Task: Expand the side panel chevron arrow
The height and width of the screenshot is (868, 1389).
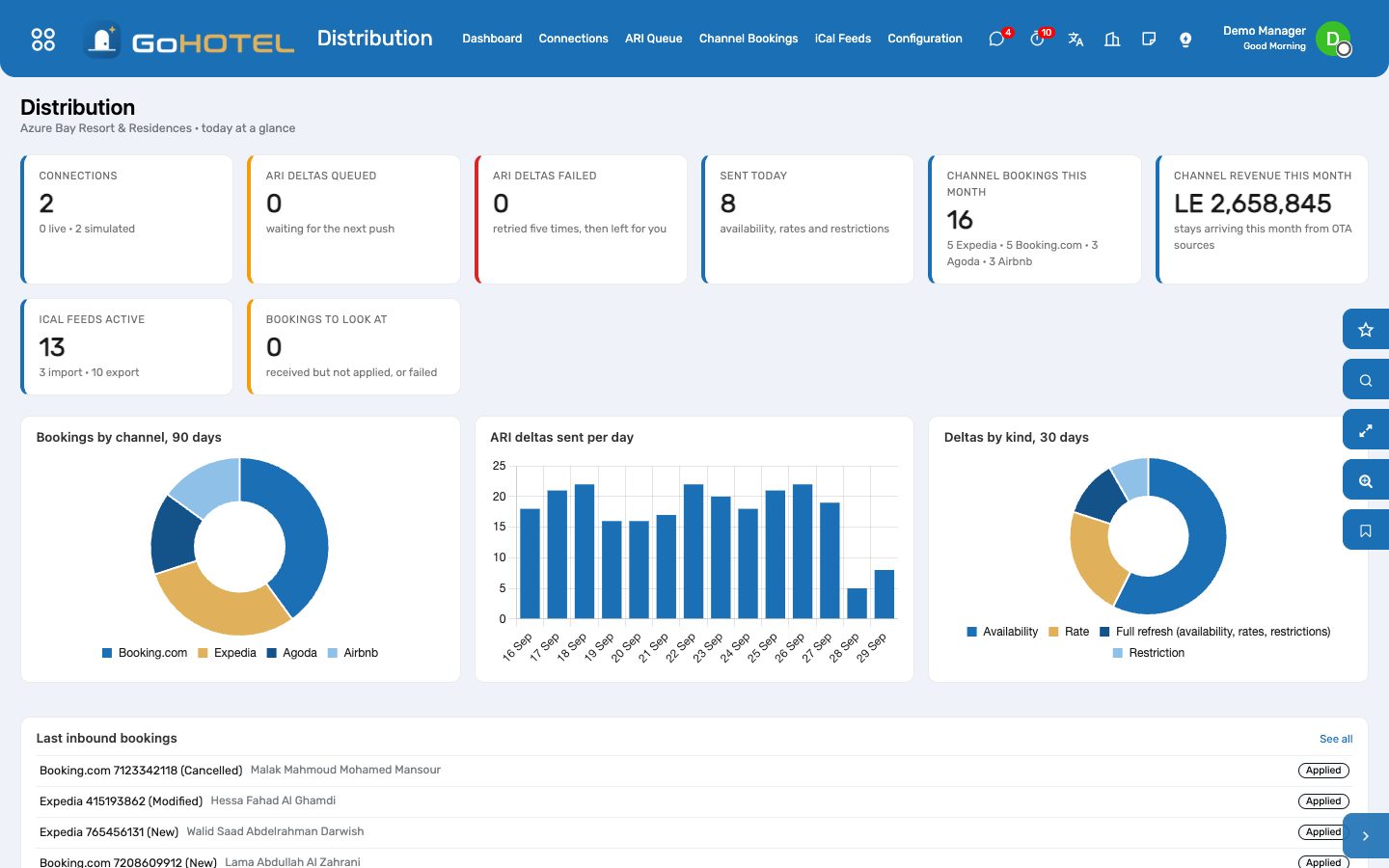Action: tap(1366, 836)
